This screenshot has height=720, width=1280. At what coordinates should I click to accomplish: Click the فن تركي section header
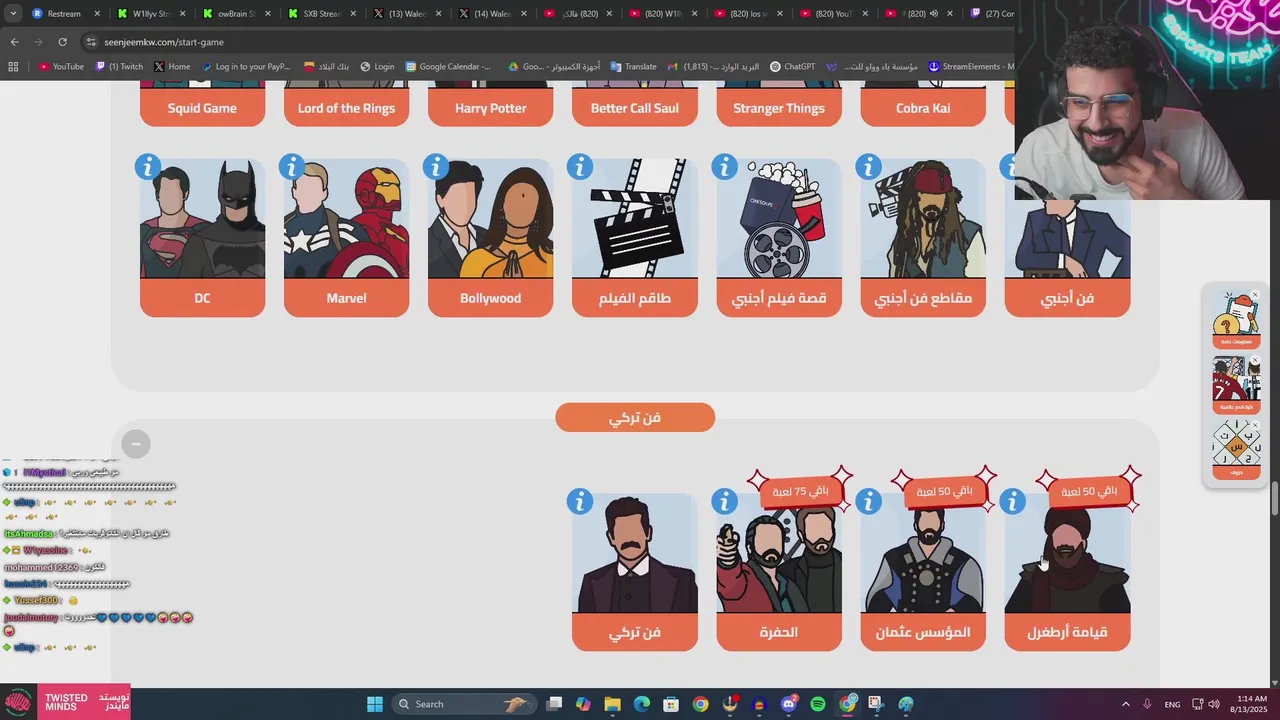coord(635,417)
